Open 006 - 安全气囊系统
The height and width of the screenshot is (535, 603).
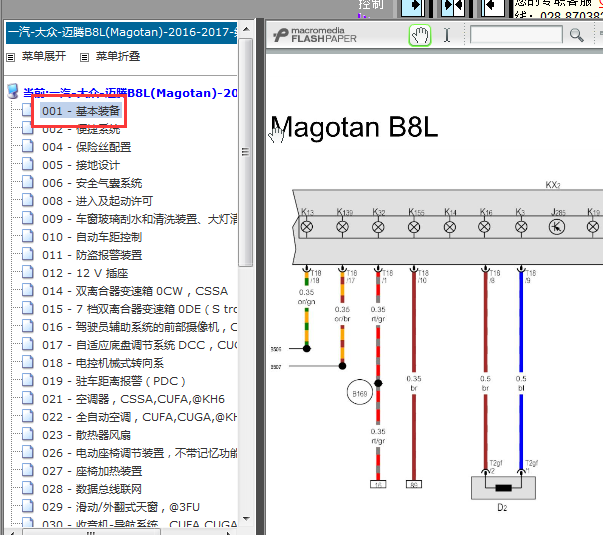click(92, 183)
